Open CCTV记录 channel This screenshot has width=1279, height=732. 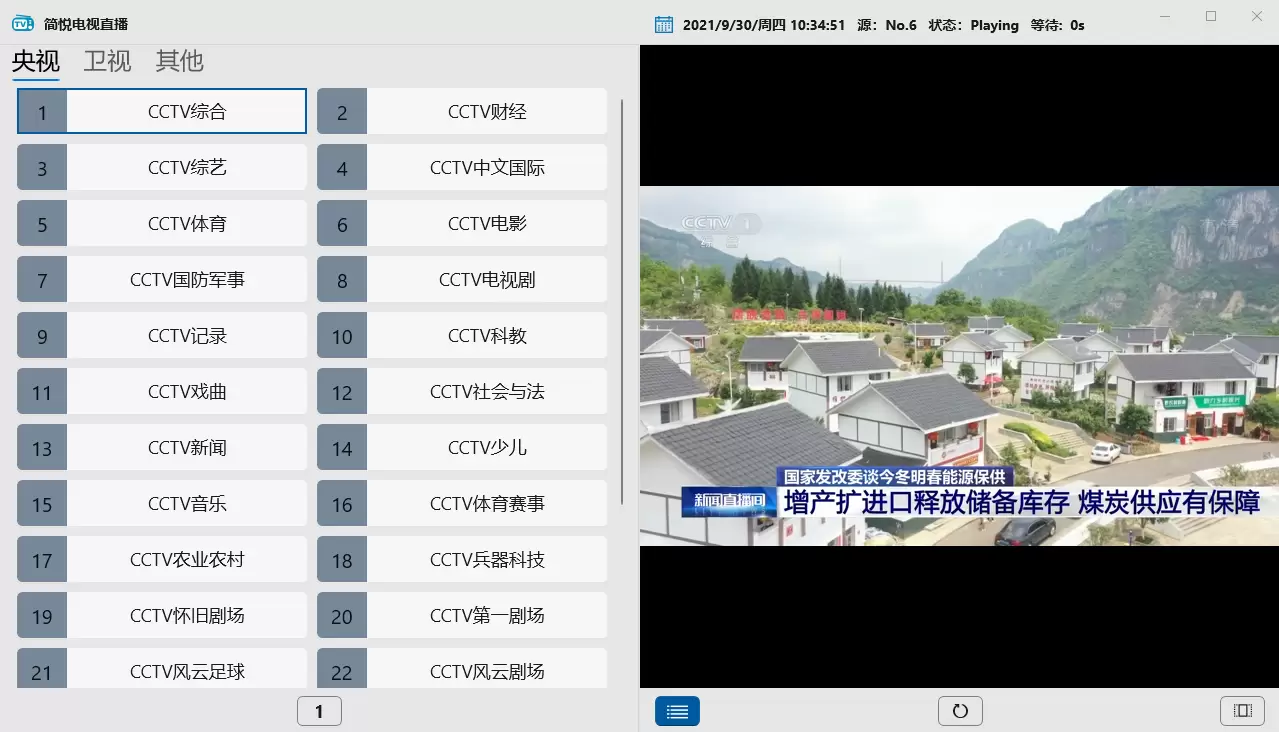pyautogui.click(x=162, y=335)
